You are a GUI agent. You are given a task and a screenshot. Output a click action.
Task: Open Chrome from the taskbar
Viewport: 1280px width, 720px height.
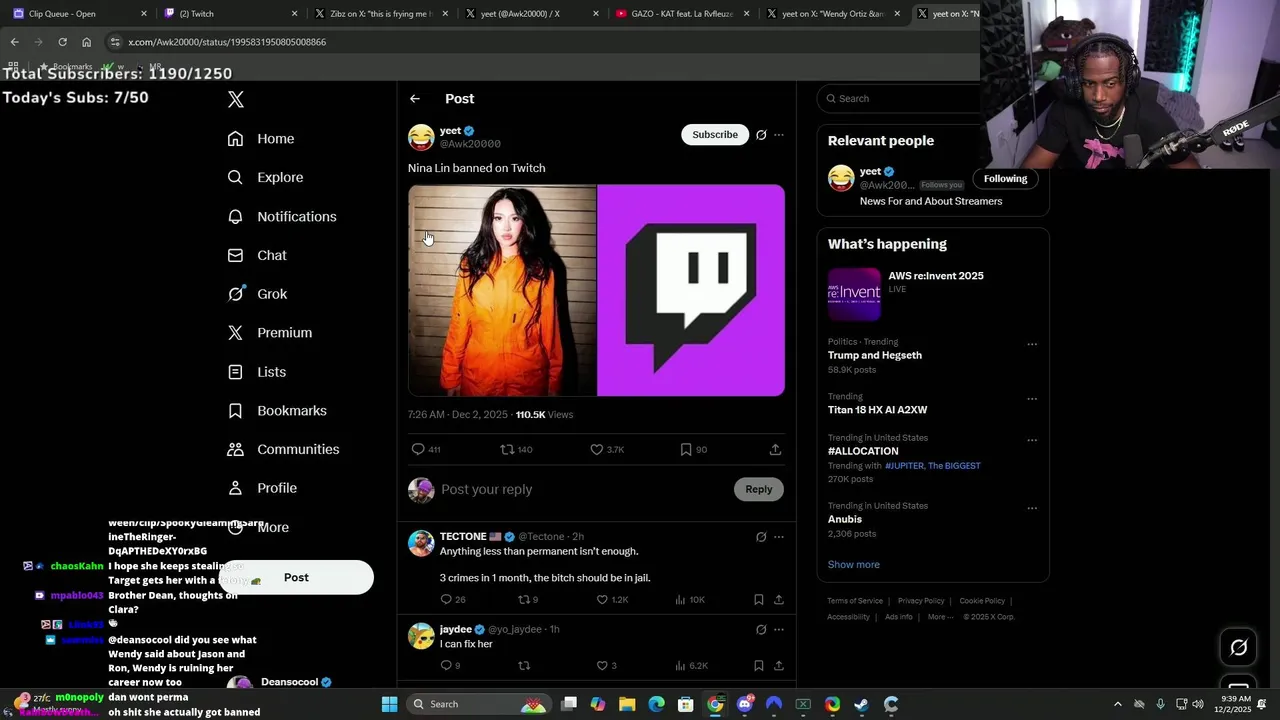tap(715, 704)
